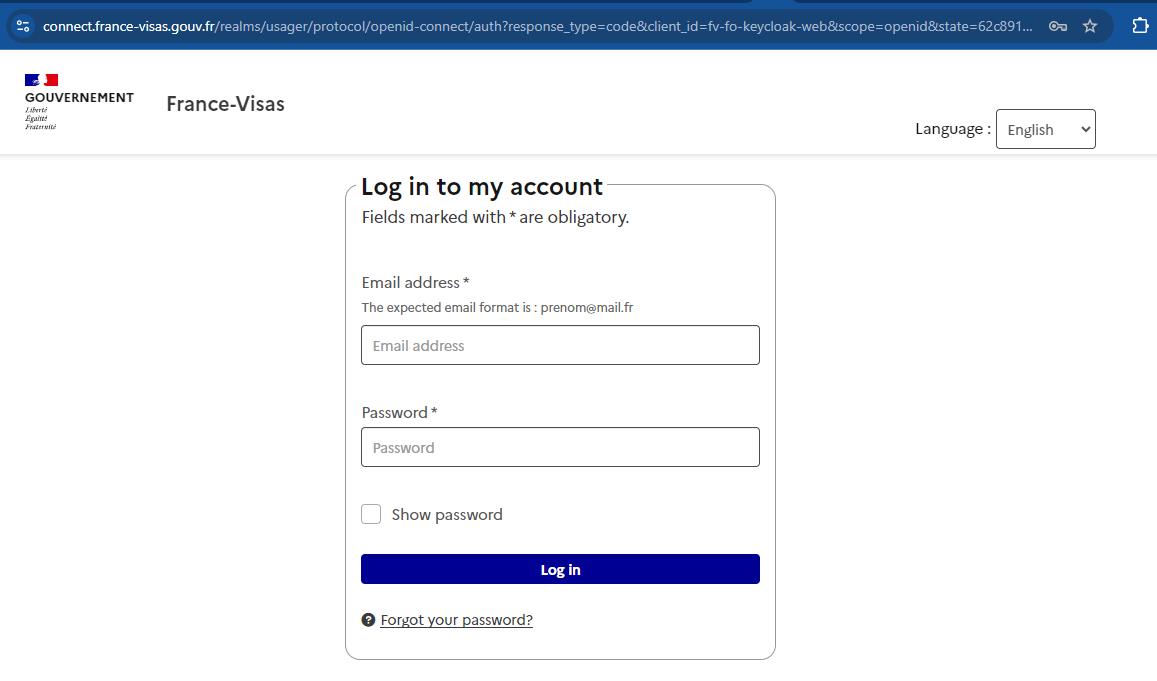Click the question mark icon beside Forgot password
Viewport: 1157px width, 681px height.
tap(368, 619)
